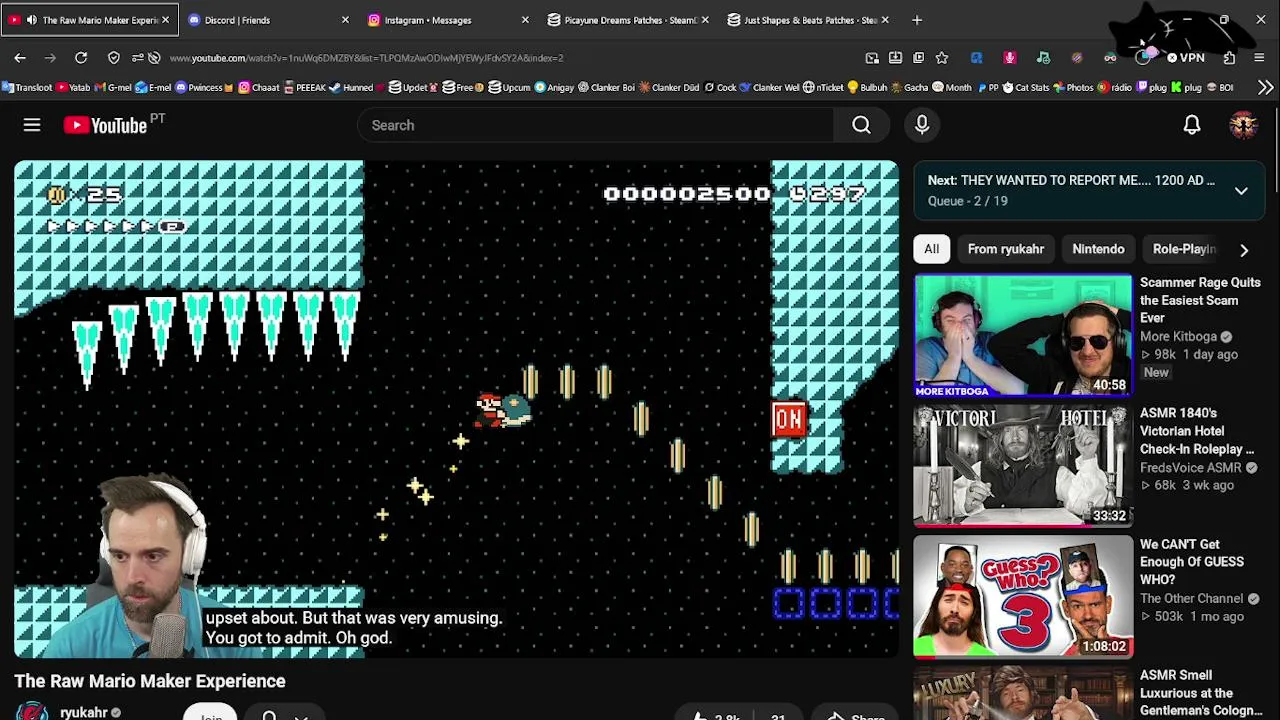Open the nTicket bookmark
The height and width of the screenshot is (720, 1280).
point(823,88)
